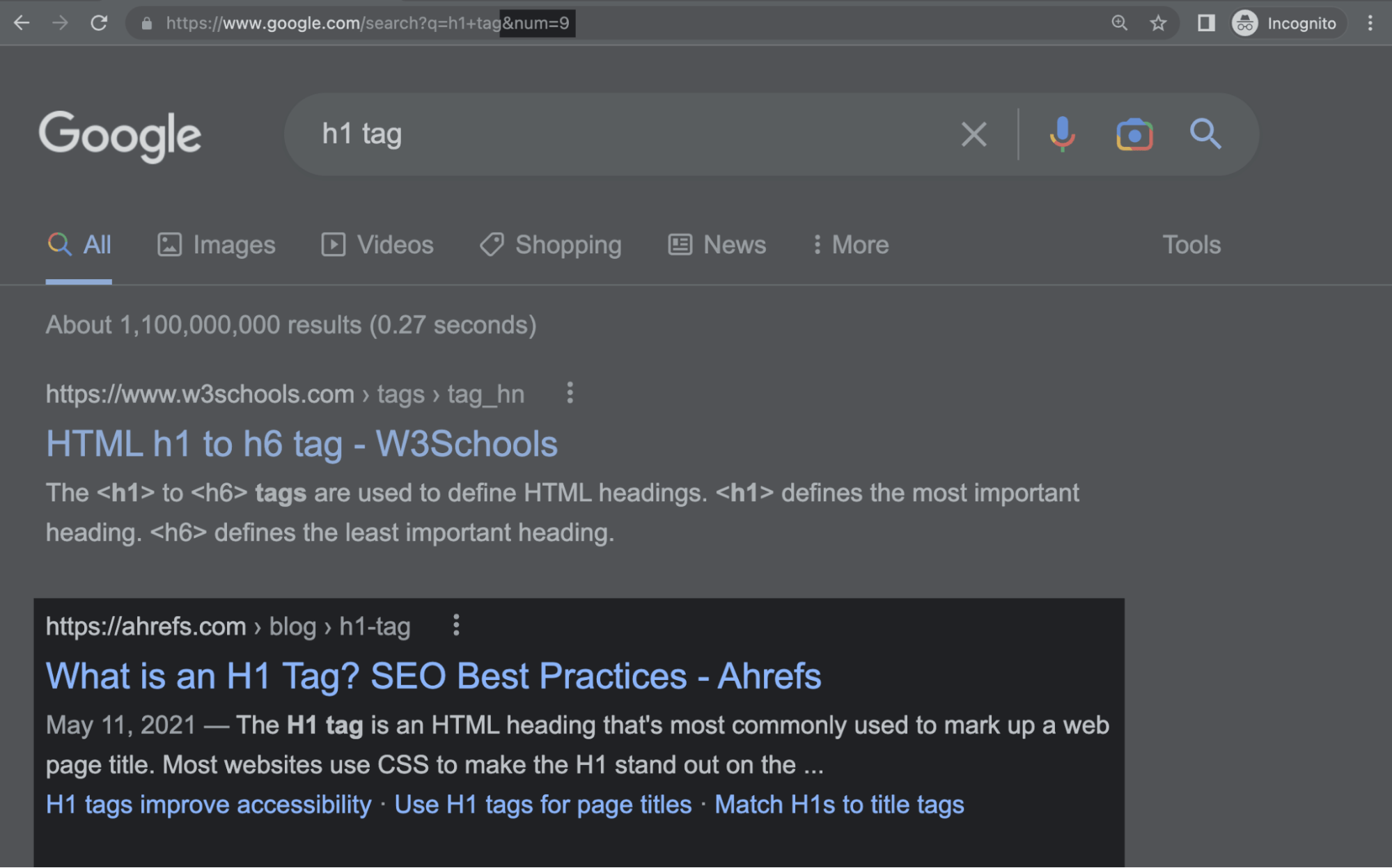Image resolution: width=1392 pixels, height=868 pixels.
Task: Toggle the All results filter tab
Action: (x=80, y=245)
